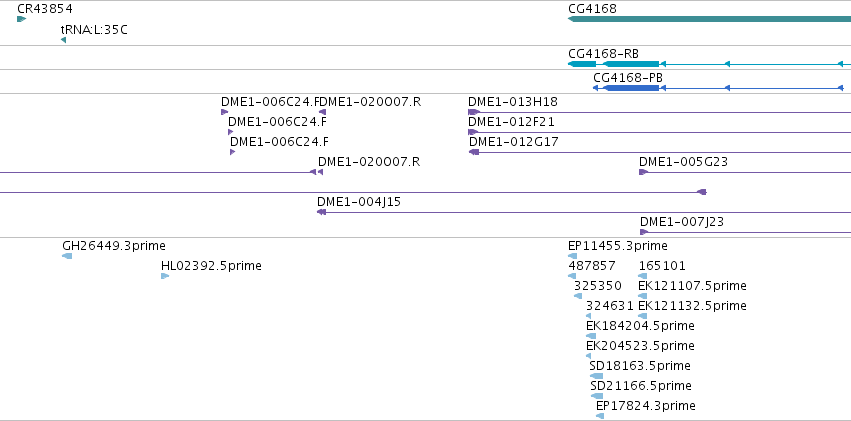Image resolution: width=851 pixels, height=421 pixels.
Task: Click the 487857 feature label
Action: pos(592,266)
